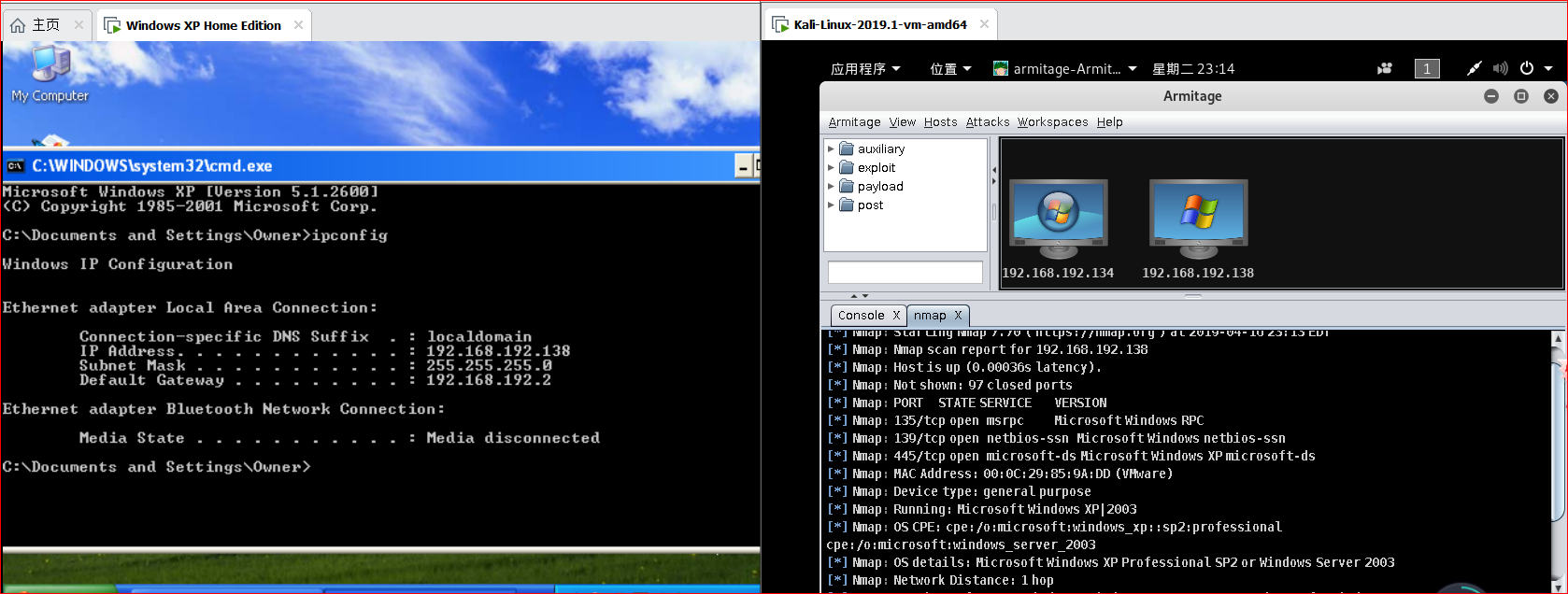This screenshot has height=594, width=1568.
Task: Click the Network Distance: 1 hop line
Action: pyautogui.click(x=940, y=580)
